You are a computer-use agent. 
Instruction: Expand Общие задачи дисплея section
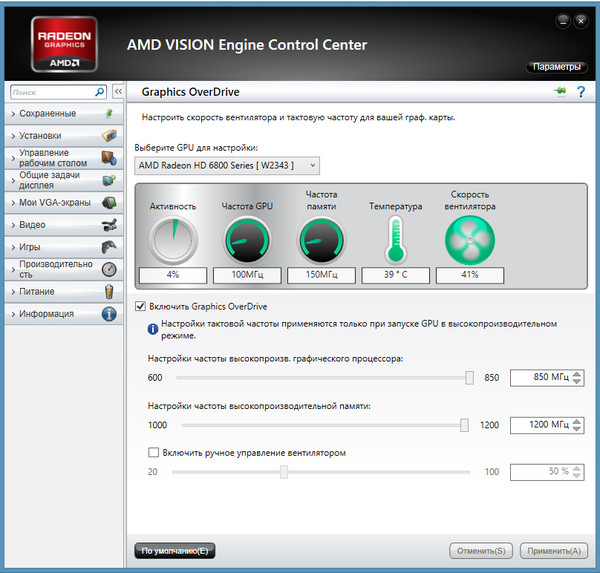(13, 180)
